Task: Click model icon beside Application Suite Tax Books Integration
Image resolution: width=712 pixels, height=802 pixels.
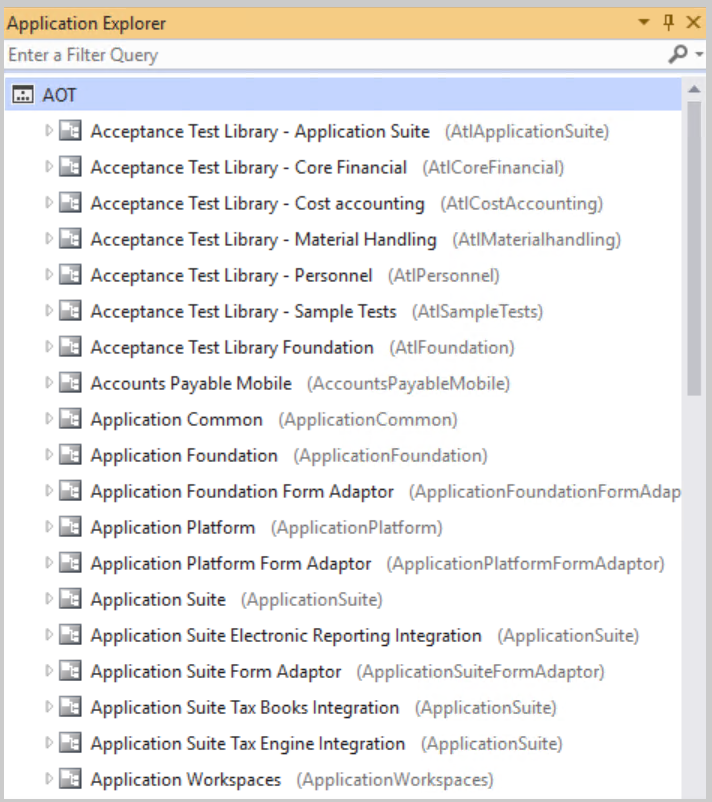Action: pyautogui.click(x=70, y=706)
